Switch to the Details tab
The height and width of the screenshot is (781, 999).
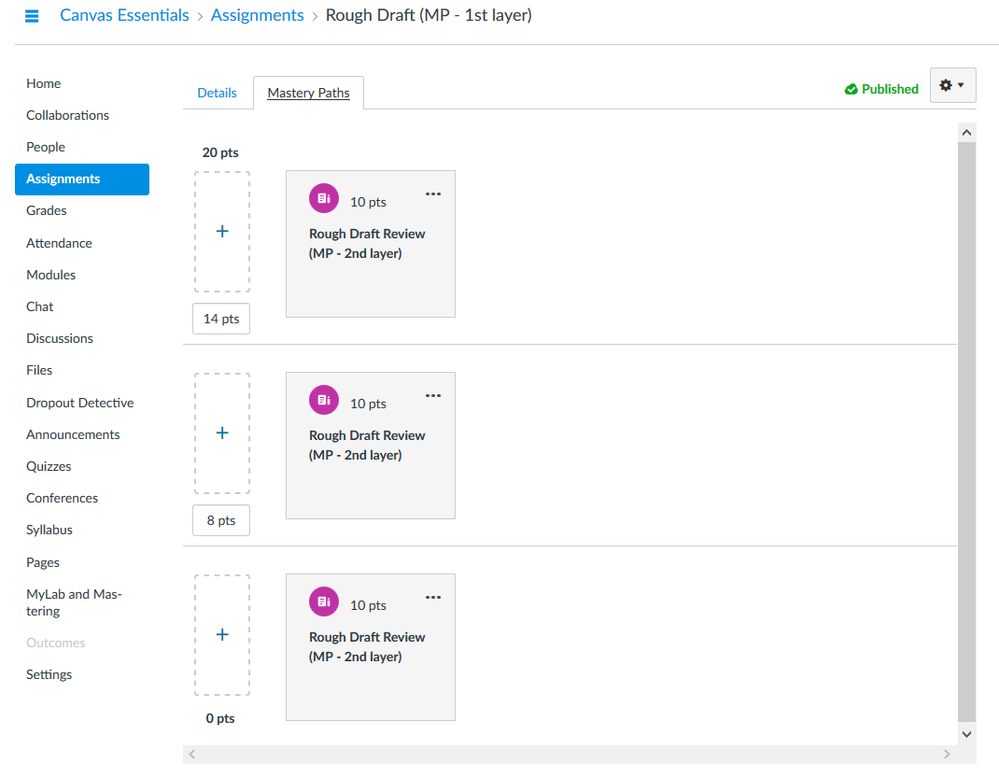point(217,93)
